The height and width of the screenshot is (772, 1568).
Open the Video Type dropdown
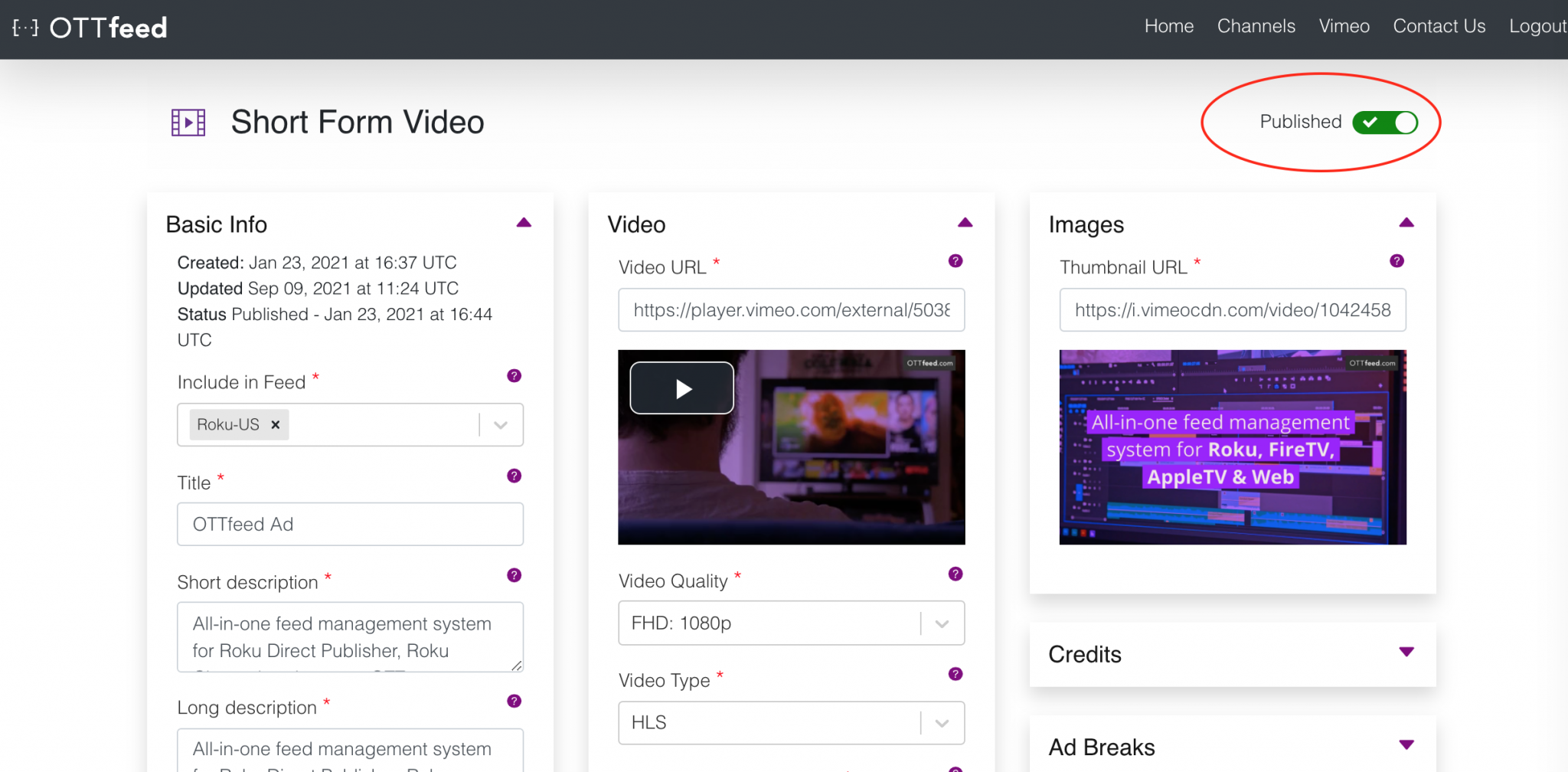click(941, 722)
